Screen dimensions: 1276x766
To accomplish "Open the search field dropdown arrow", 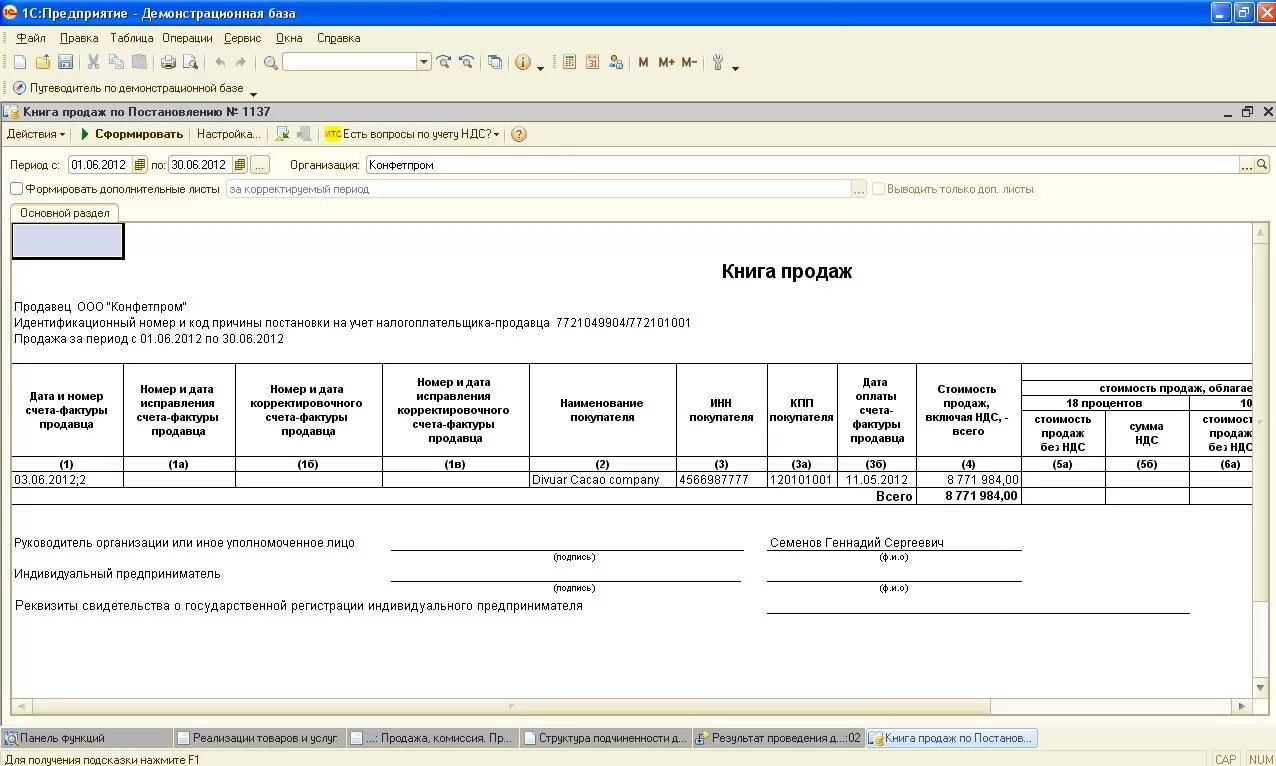I will tap(424, 62).
